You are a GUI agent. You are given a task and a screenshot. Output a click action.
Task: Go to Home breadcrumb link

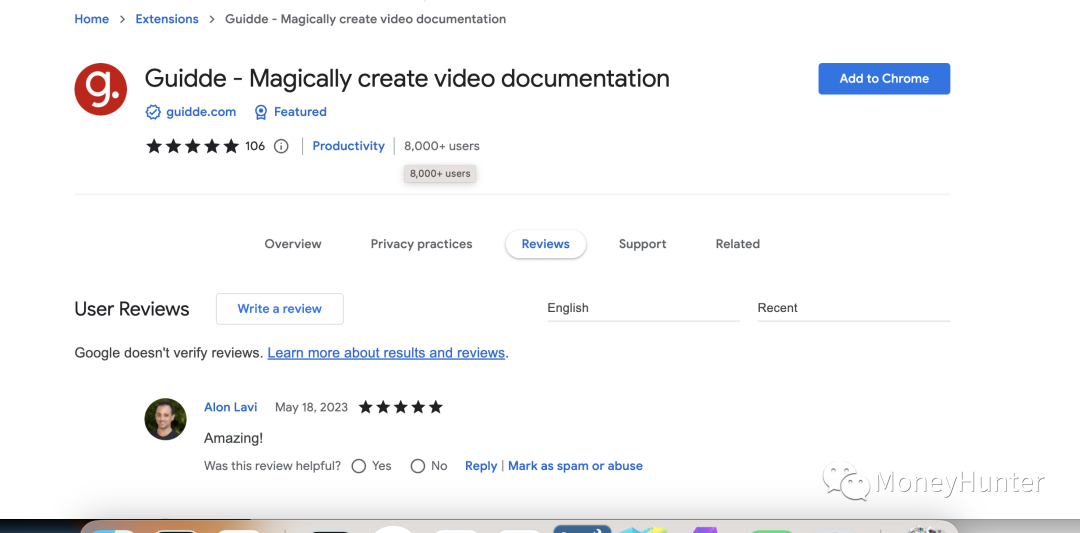pos(92,19)
